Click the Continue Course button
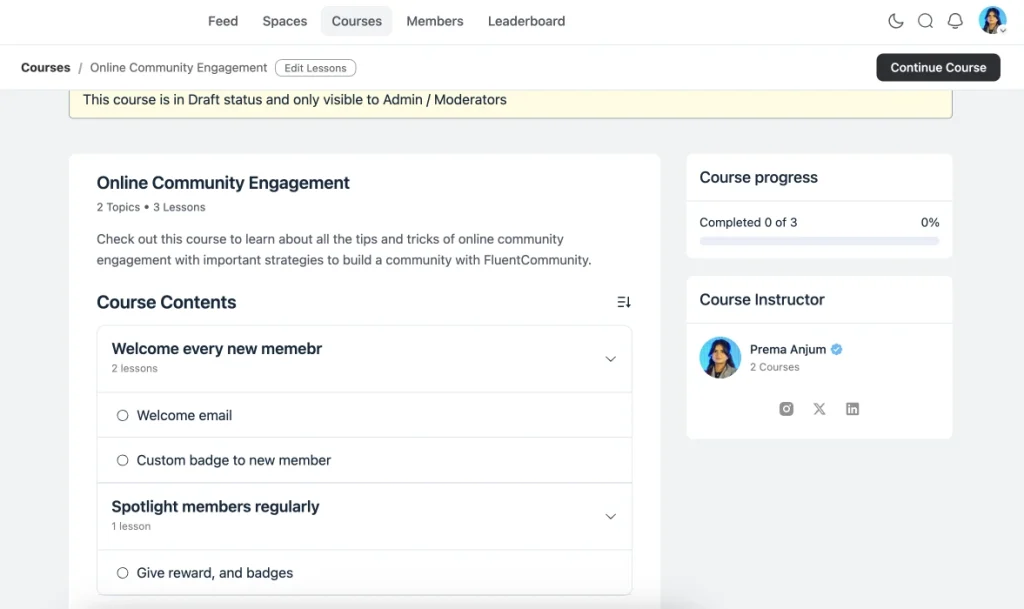 point(938,67)
